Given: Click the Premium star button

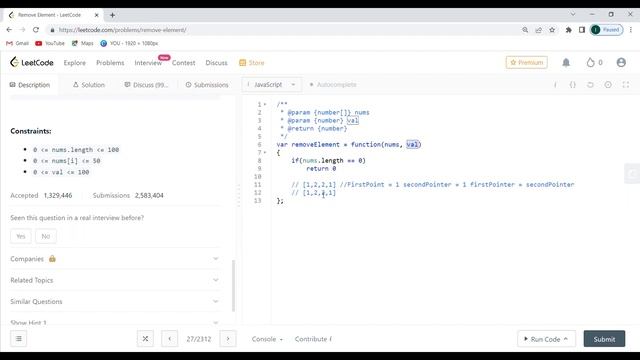Looking at the screenshot, I should tap(527, 62).
